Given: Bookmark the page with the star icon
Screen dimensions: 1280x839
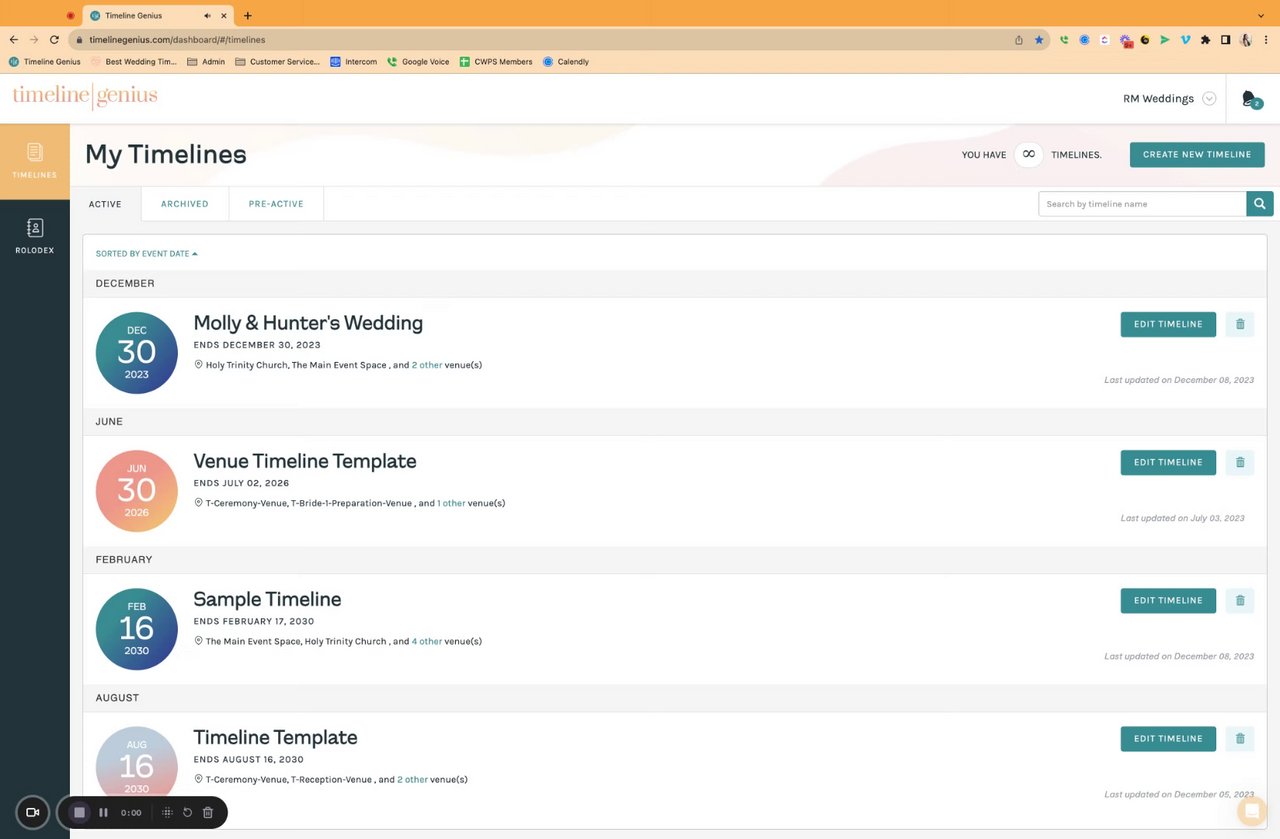Looking at the screenshot, I should [x=1039, y=40].
